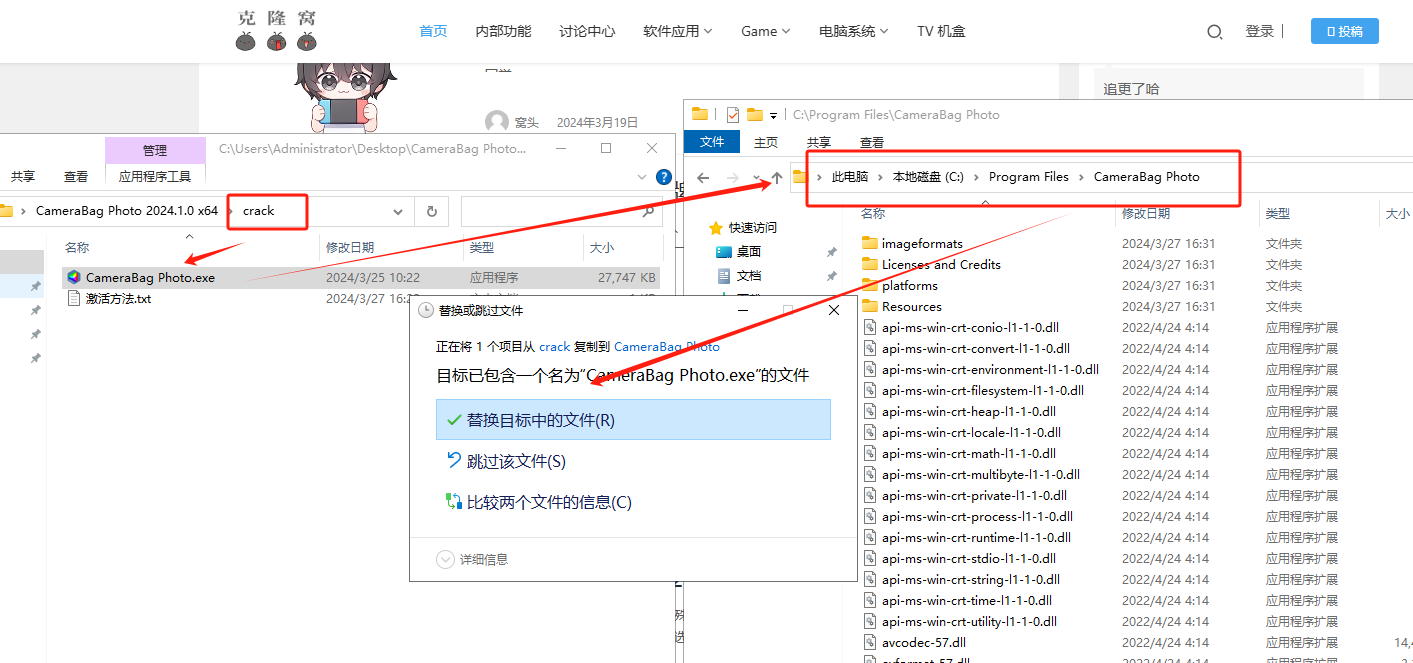Click the refresh button in crack window
Viewport: 1413px width, 663px height.
click(x=432, y=212)
